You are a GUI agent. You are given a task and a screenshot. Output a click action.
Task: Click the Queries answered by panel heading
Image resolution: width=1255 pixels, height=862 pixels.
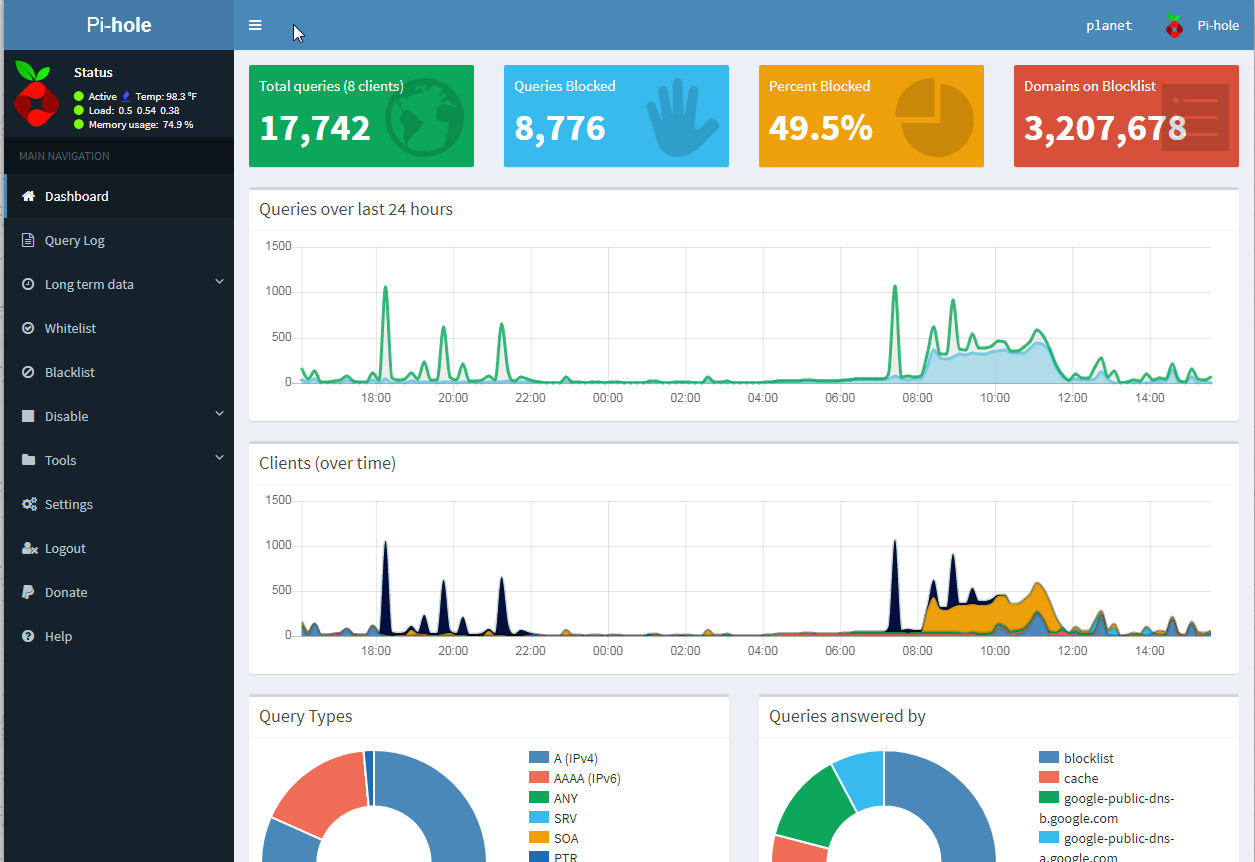point(847,716)
